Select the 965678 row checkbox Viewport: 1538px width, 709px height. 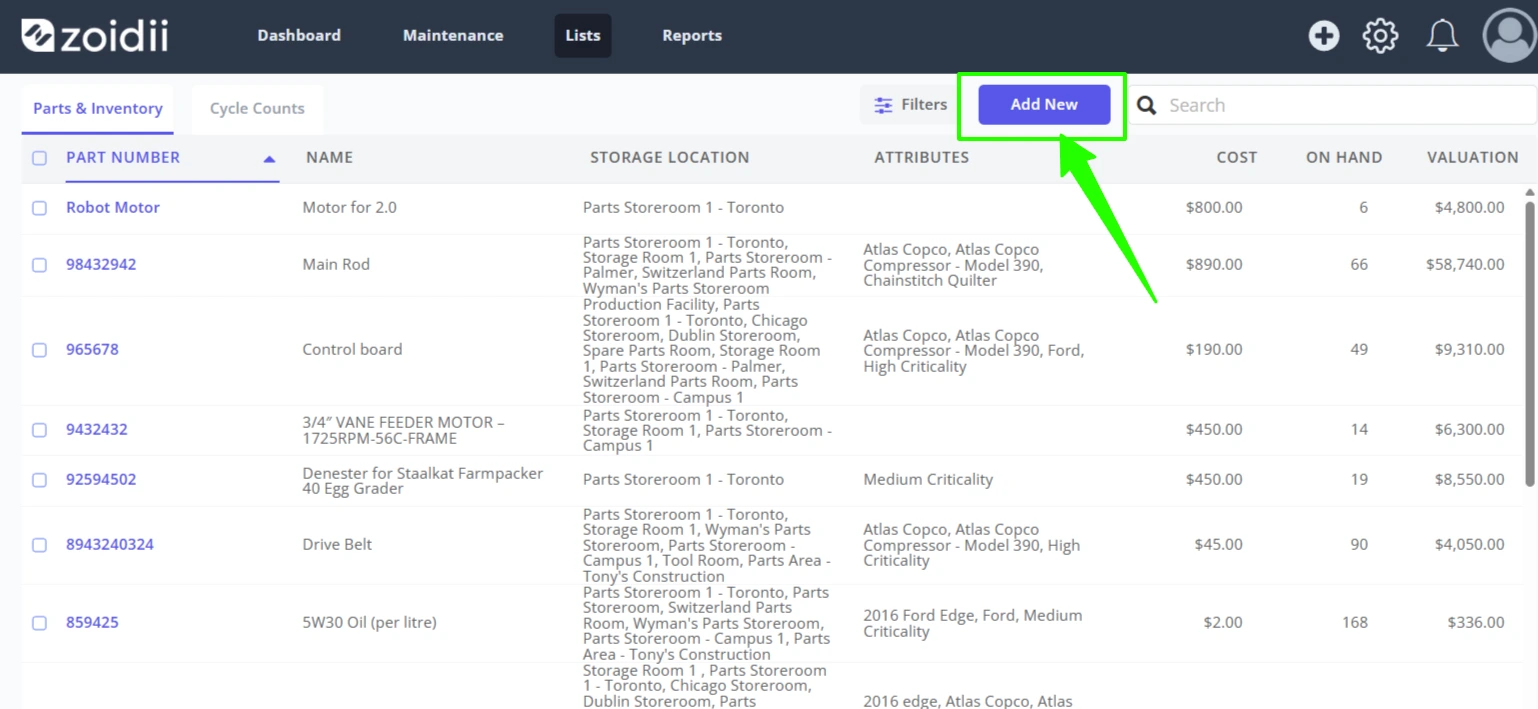tap(39, 350)
